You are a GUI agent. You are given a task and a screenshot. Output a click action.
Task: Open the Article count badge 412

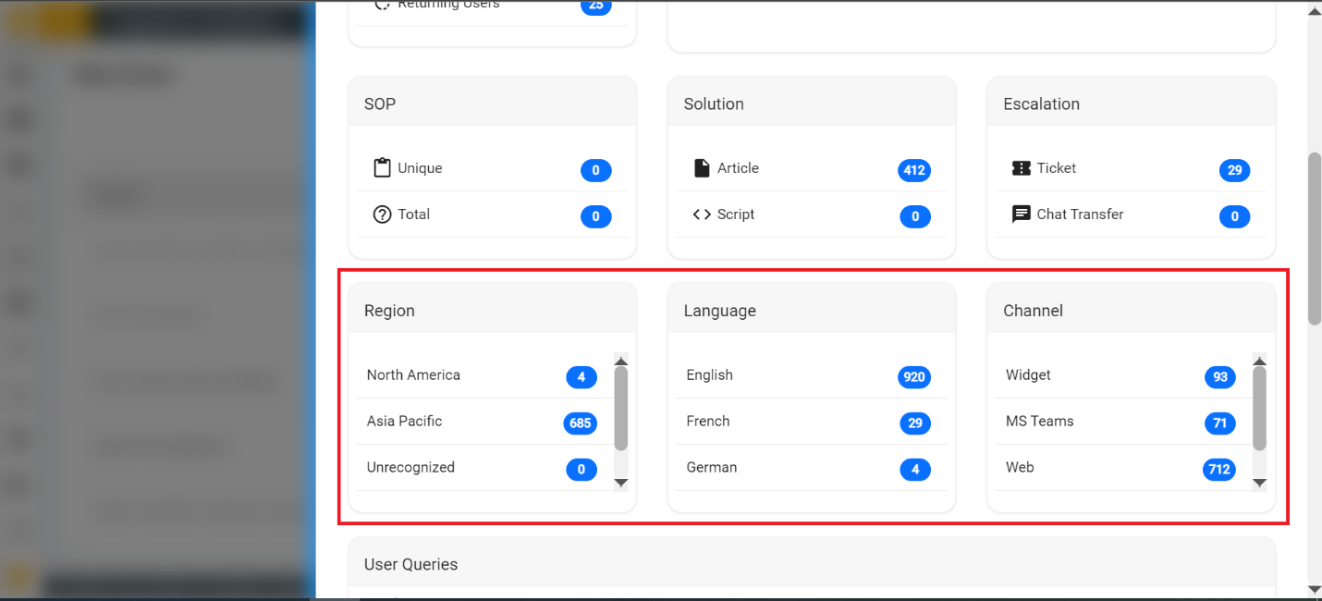click(x=914, y=170)
